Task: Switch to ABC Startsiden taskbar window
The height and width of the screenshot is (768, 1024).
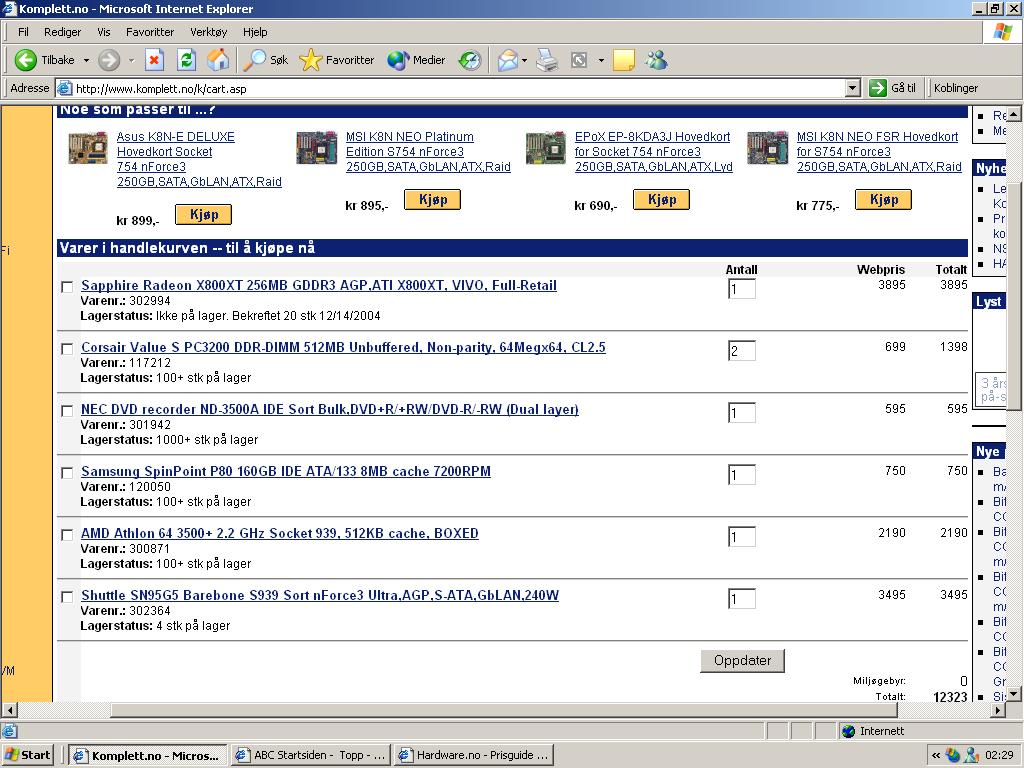Action: [311, 756]
